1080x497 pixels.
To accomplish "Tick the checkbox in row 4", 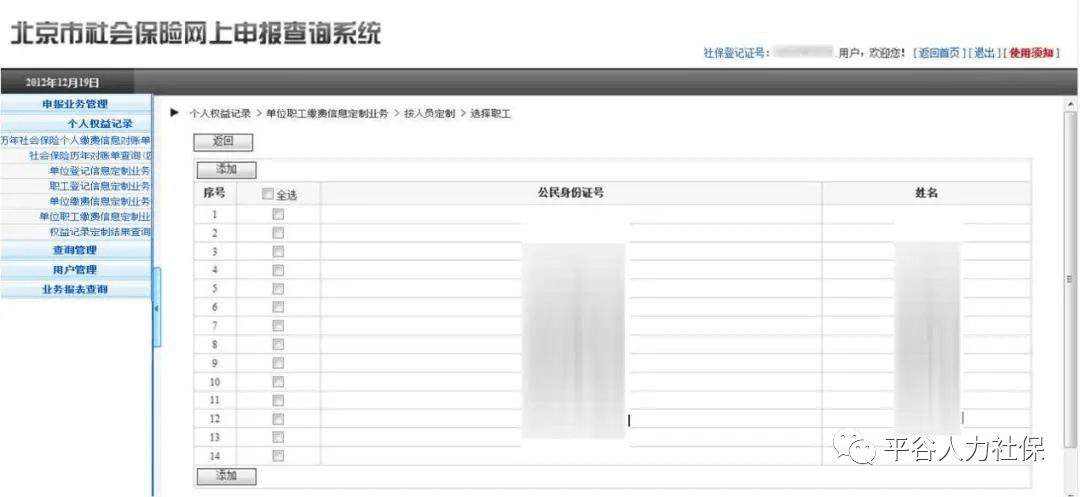I will (x=278, y=270).
